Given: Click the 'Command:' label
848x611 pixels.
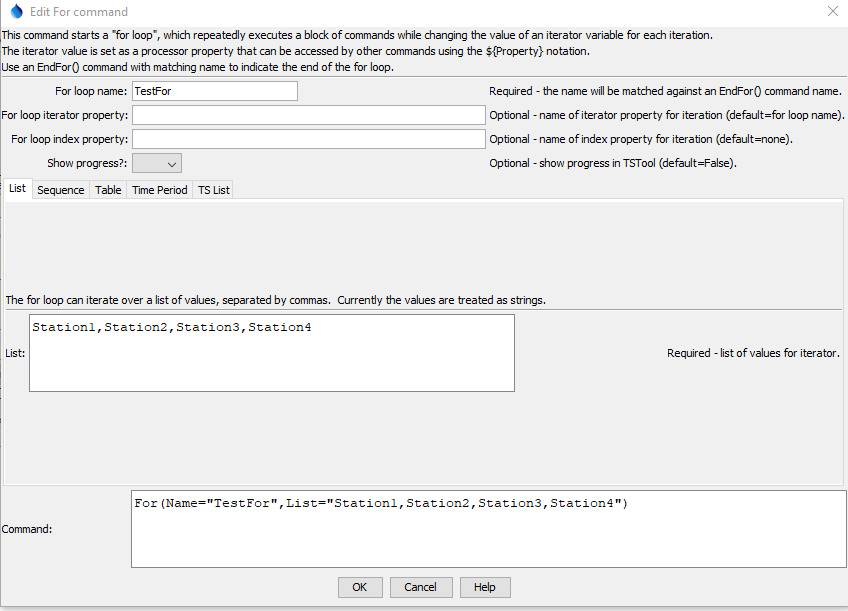Looking at the screenshot, I should coord(27,529).
